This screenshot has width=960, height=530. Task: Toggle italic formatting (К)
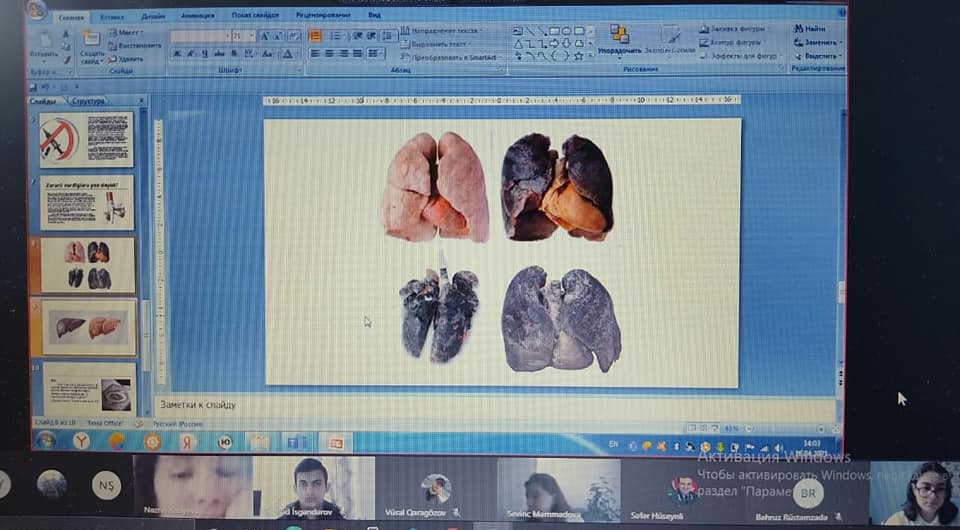pyautogui.click(x=190, y=54)
